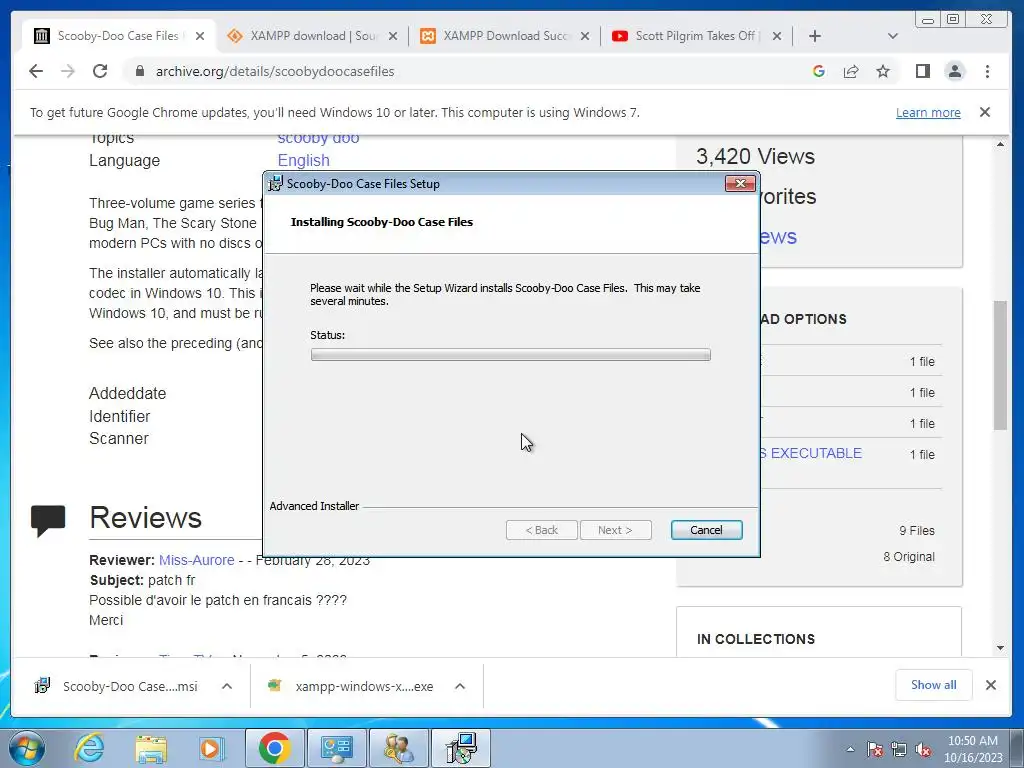This screenshot has width=1024, height=768.
Task: Click the 8 Original files count
Action: point(908,556)
